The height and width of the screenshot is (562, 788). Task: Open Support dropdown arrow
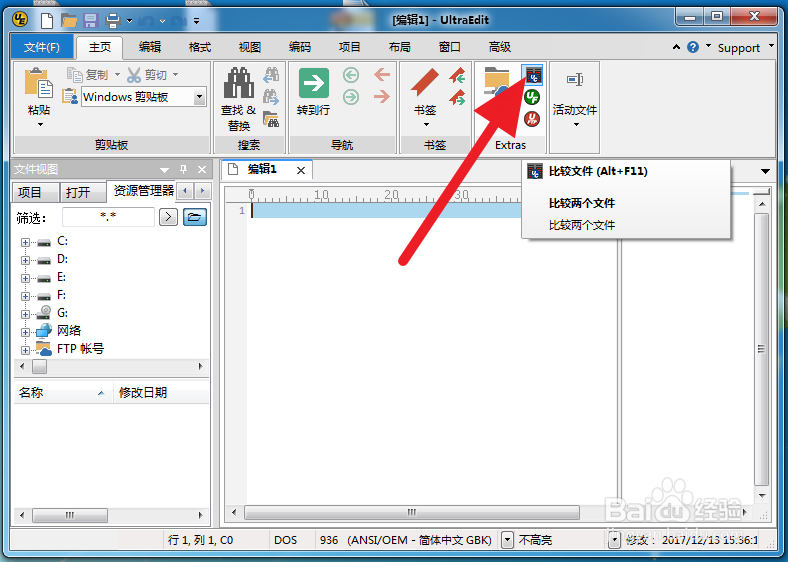tap(771, 46)
